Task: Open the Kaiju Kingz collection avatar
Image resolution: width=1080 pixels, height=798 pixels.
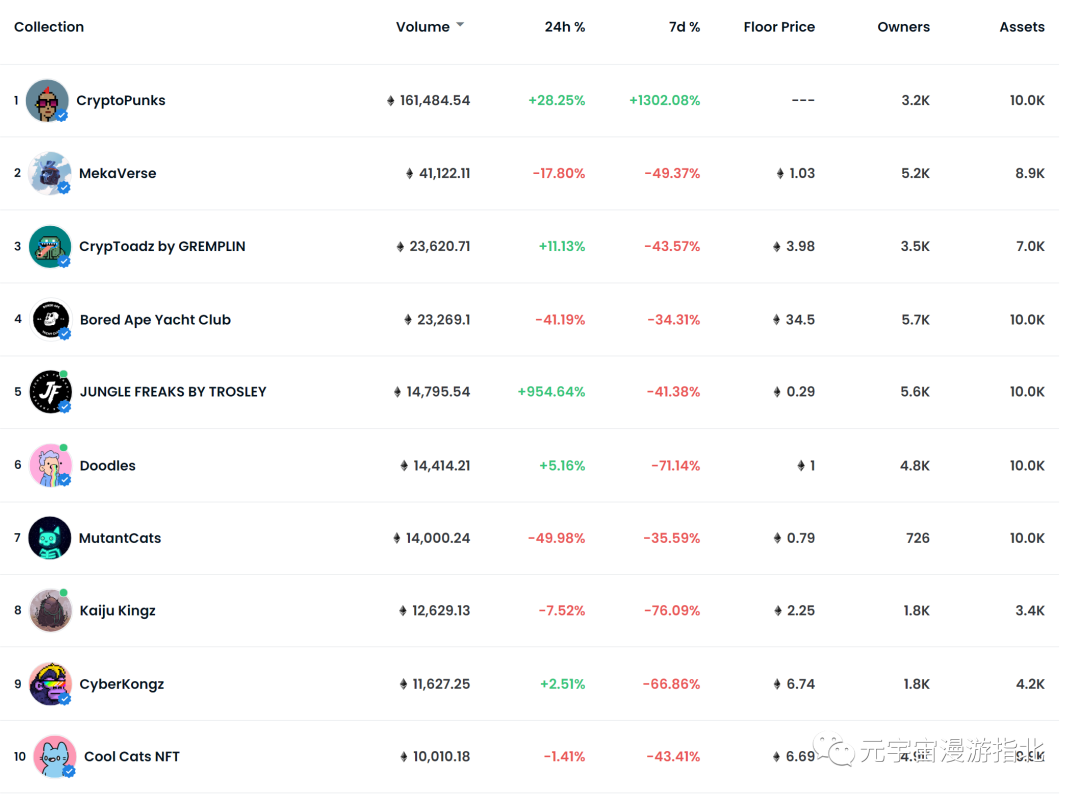Action: click(x=50, y=611)
